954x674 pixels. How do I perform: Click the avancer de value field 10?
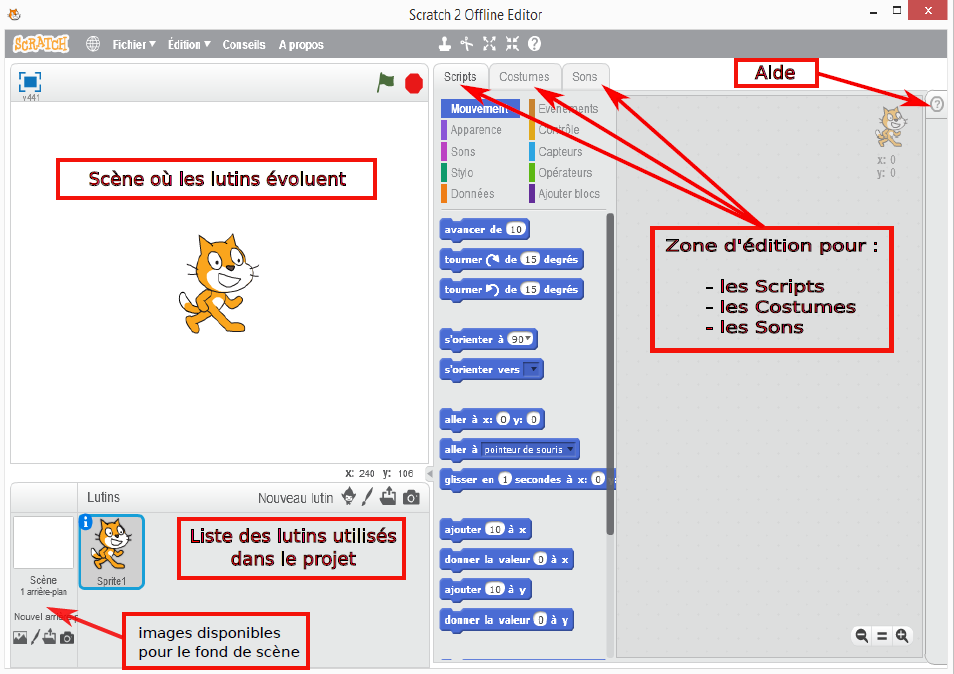tap(516, 229)
